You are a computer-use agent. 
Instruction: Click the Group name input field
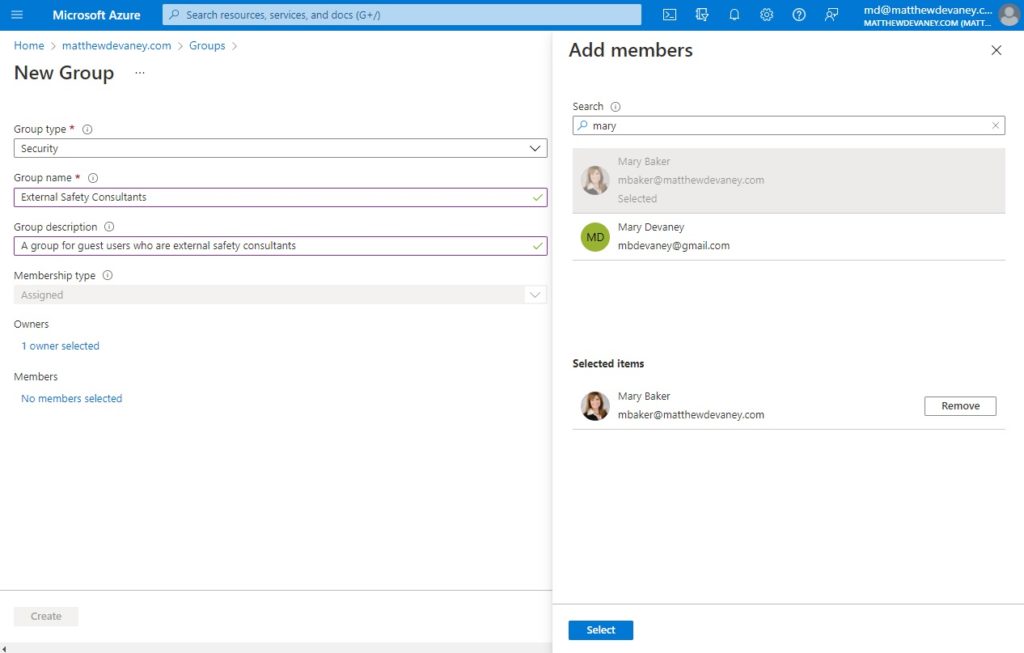[280, 197]
